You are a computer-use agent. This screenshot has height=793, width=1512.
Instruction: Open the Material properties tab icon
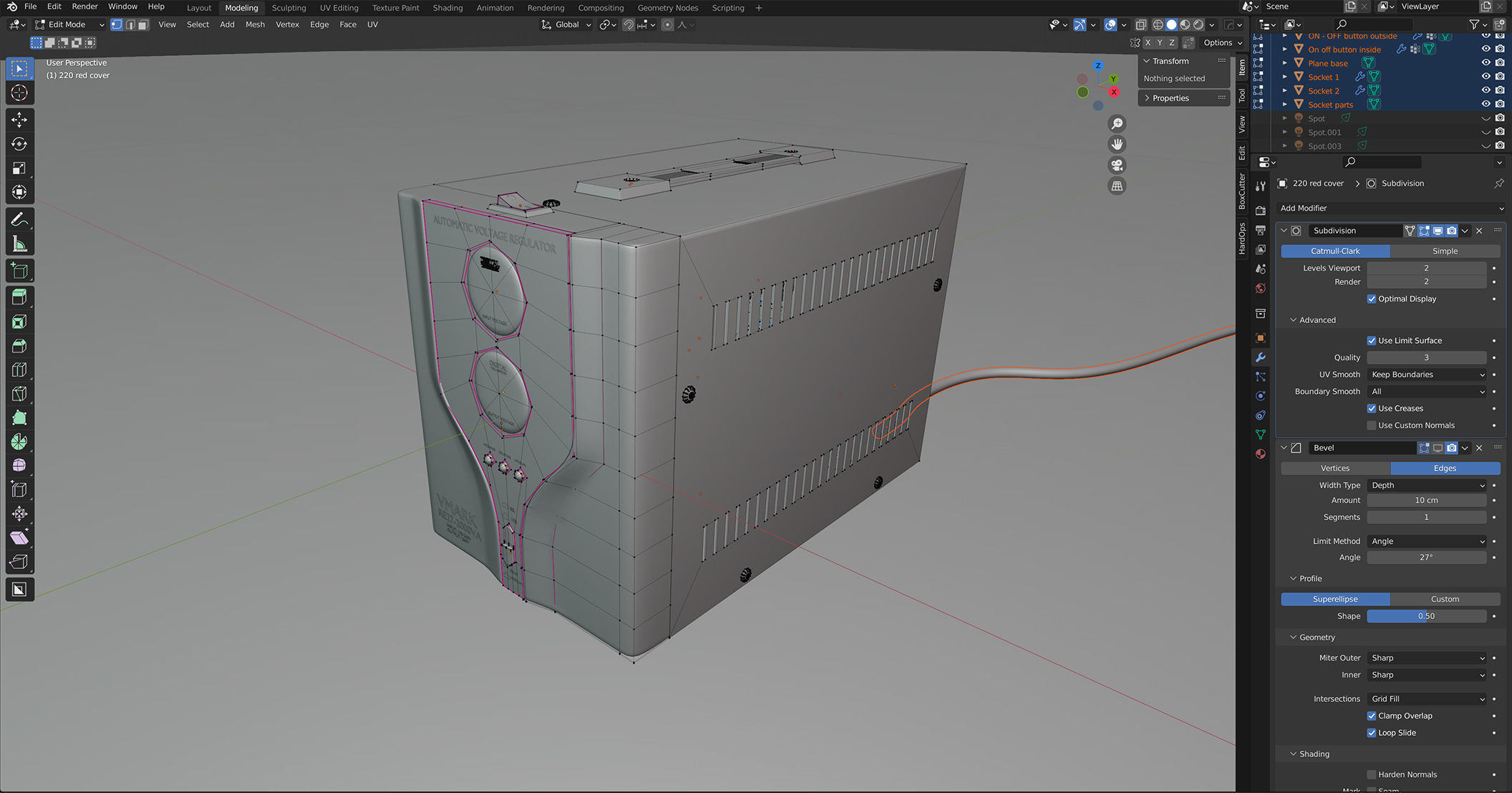pos(1261,454)
